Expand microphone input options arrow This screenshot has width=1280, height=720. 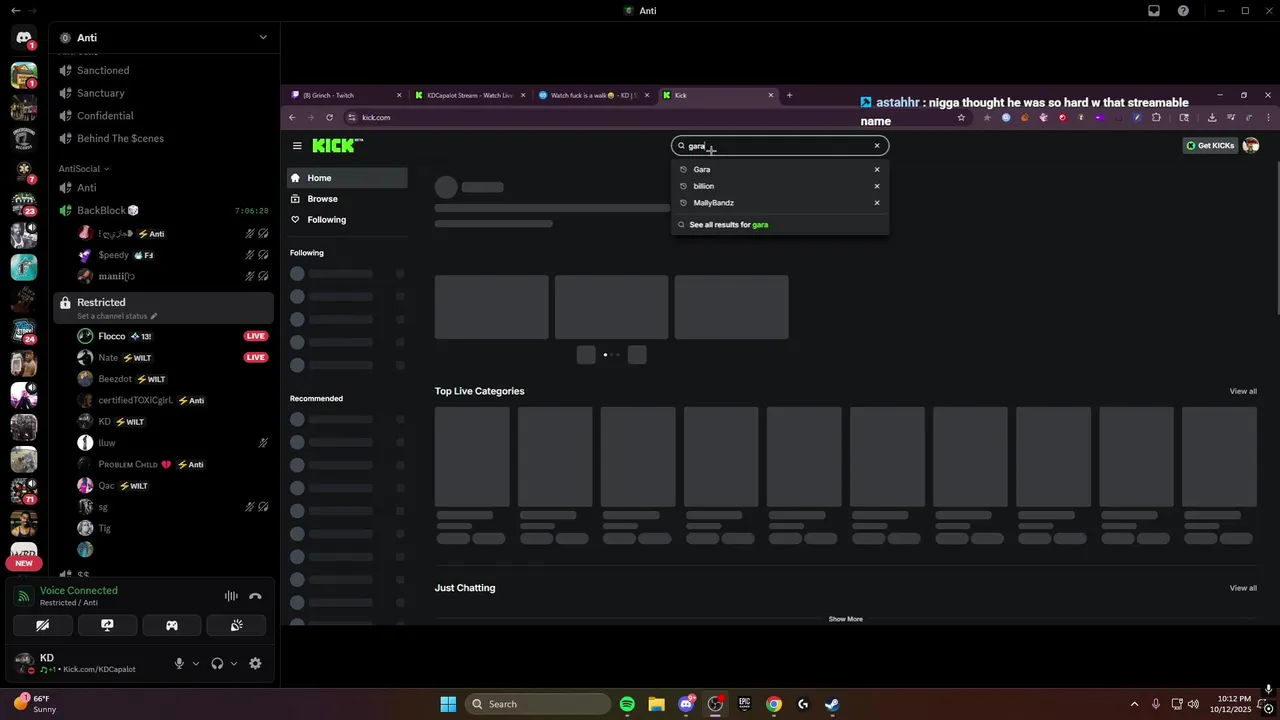pyautogui.click(x=195, y=663)
